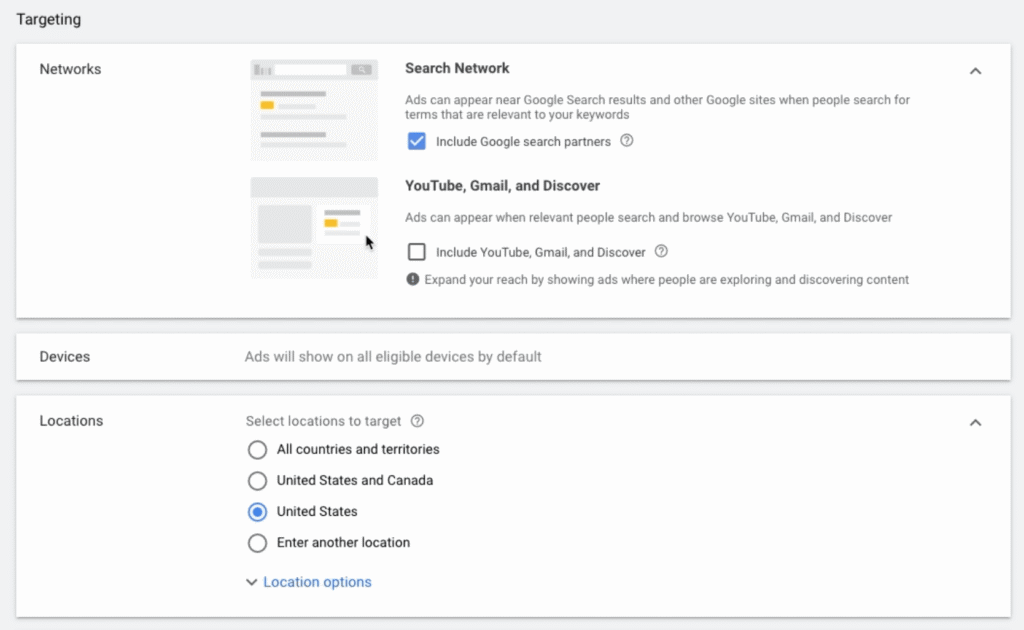Disable Include Google search partners
Viewport: 1024px width, 630px height.
(x=416, y=142)
